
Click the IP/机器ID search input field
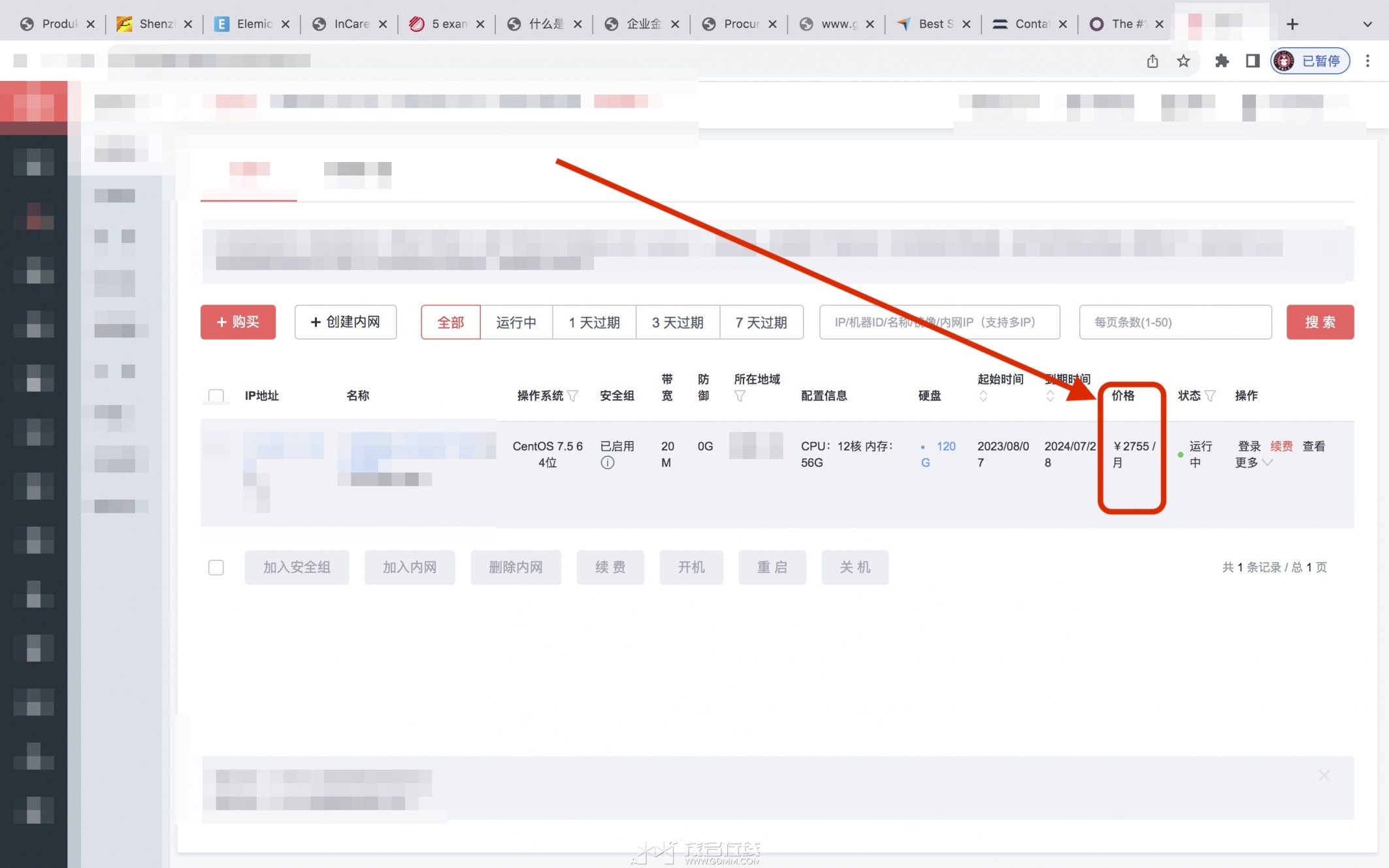tap(939, 322)
